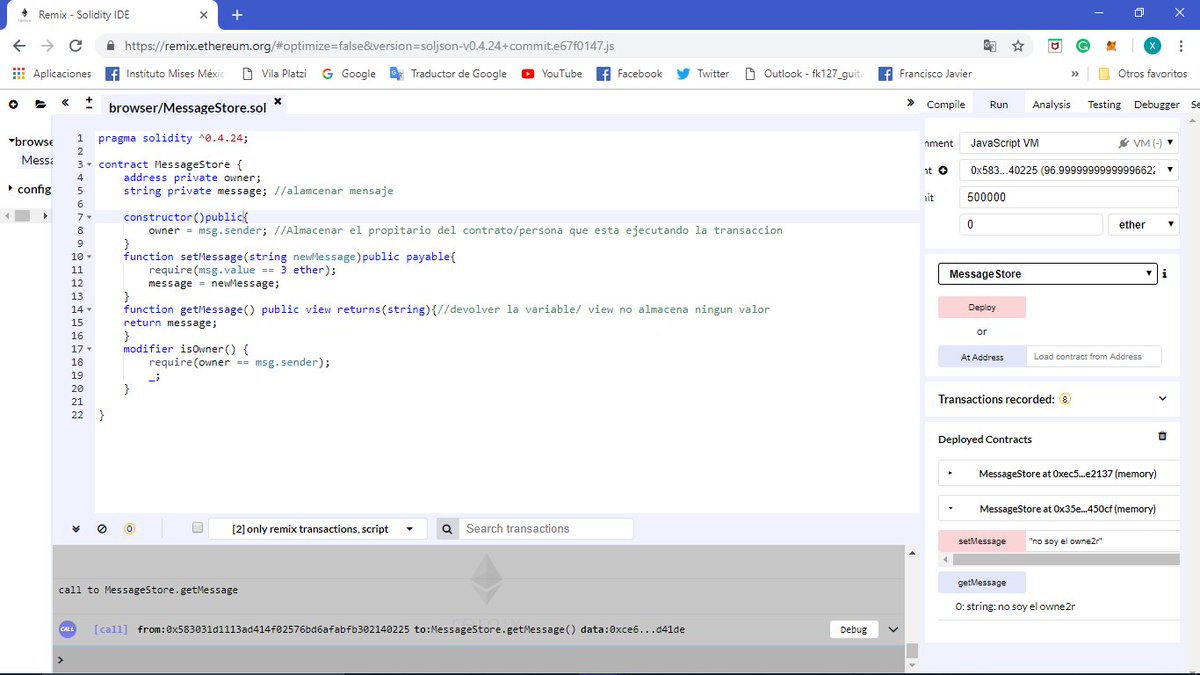Click search magnifier icon in terminal
Image resolution: width=1200 pixels, height=675 pixels.
pos(447,529)
